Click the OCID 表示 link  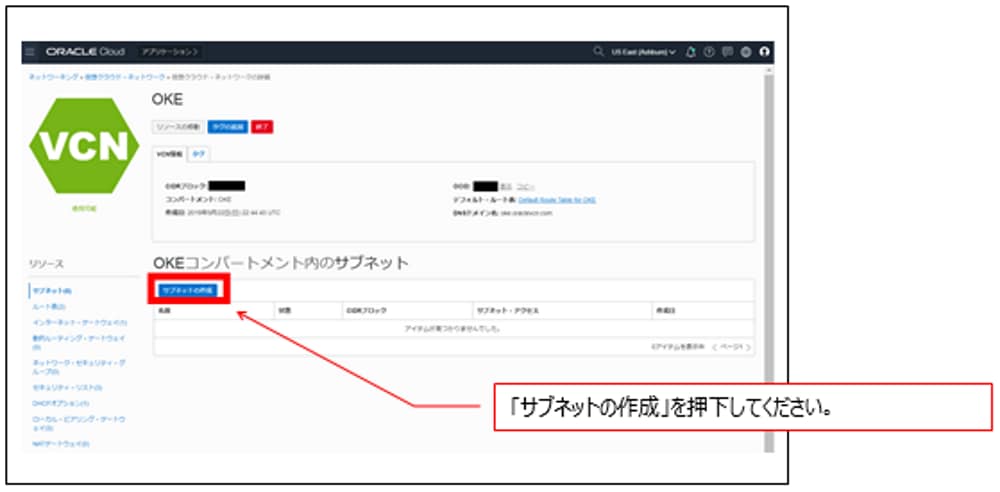pyautogui.click(x=505, y=186)
